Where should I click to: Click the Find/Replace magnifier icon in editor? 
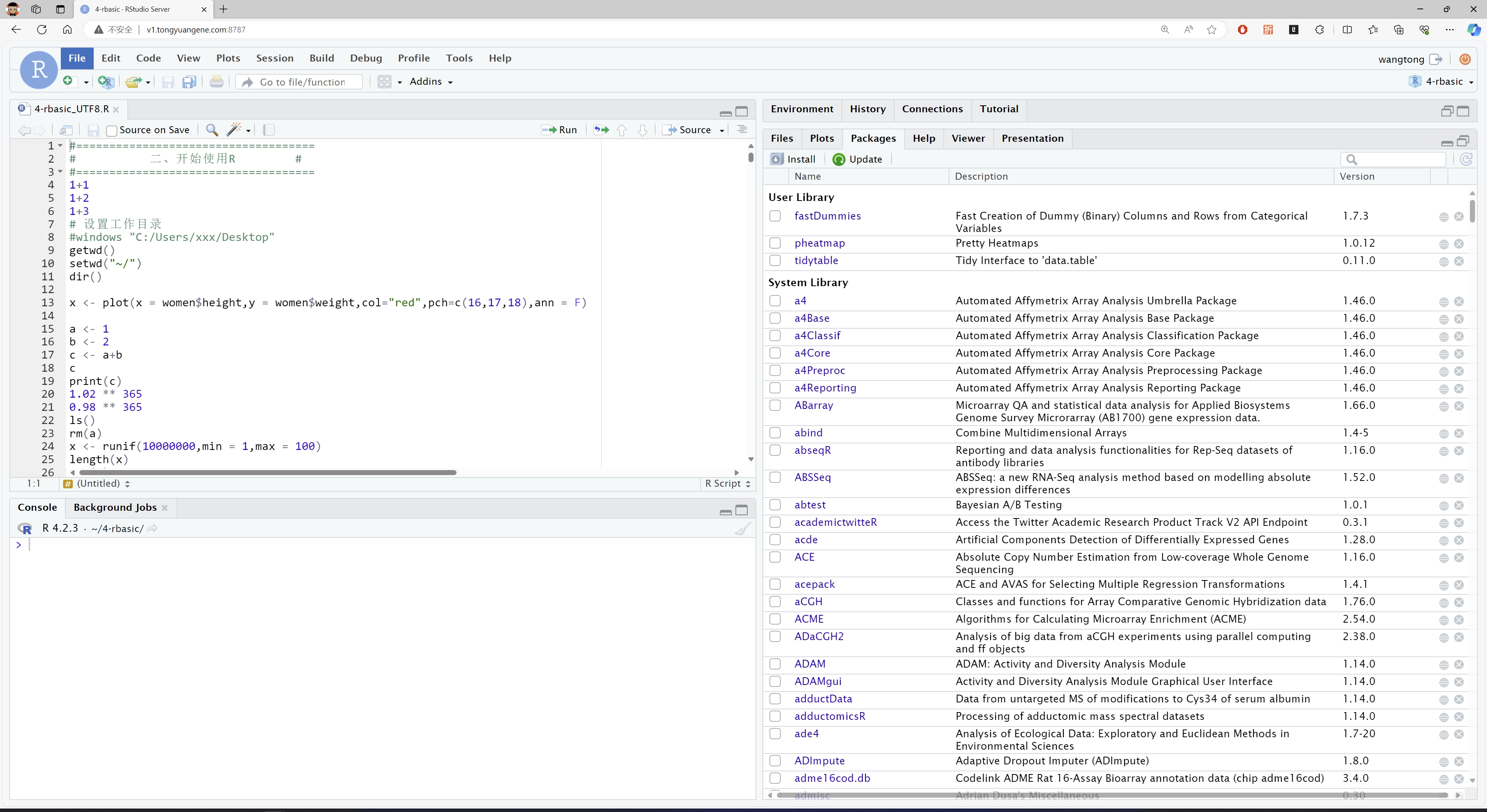point(212,130)
